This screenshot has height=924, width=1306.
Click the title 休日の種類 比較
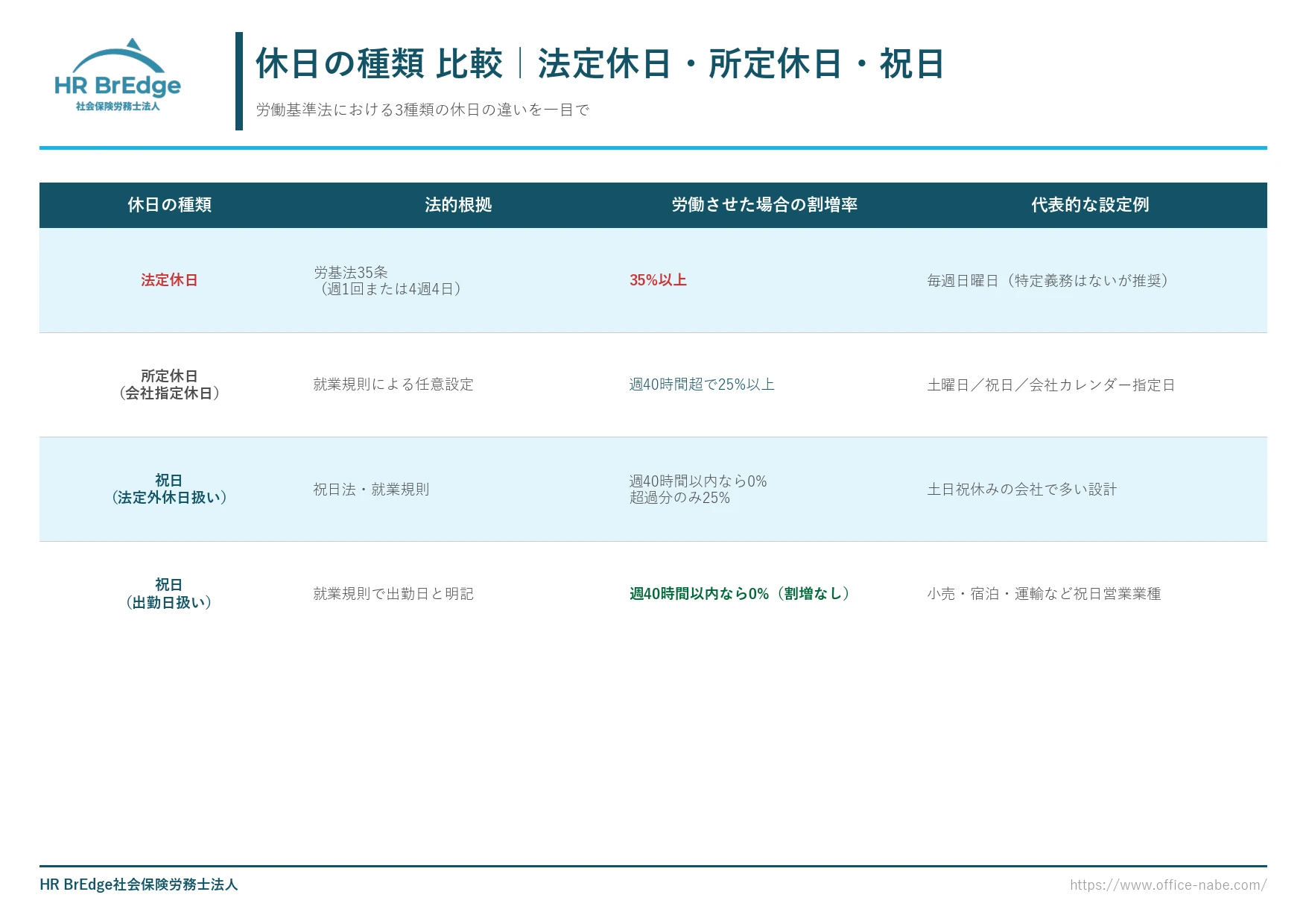pyautogui.click(x=379, y=63)
